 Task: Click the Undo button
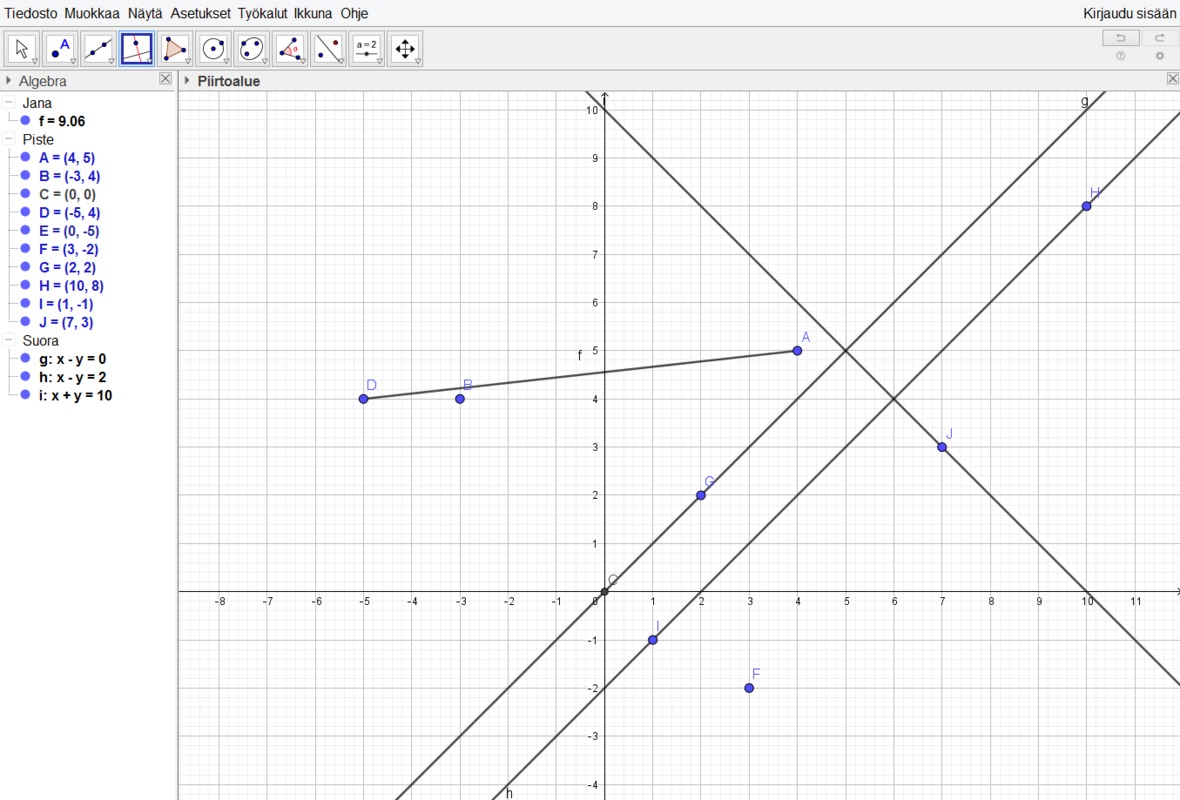point(1120,38)
